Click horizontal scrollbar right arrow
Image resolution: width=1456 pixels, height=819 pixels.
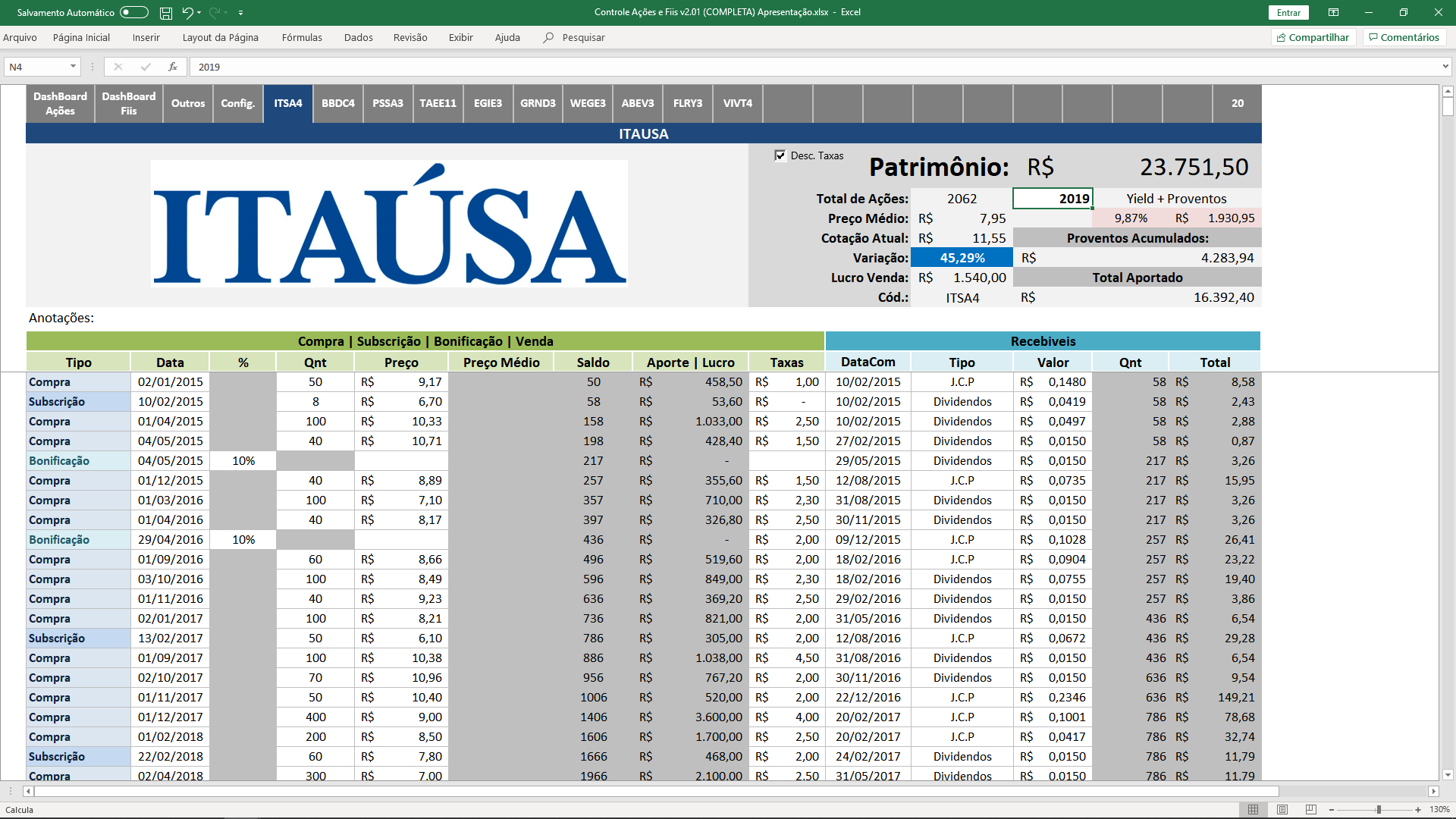pos(1433,792)
